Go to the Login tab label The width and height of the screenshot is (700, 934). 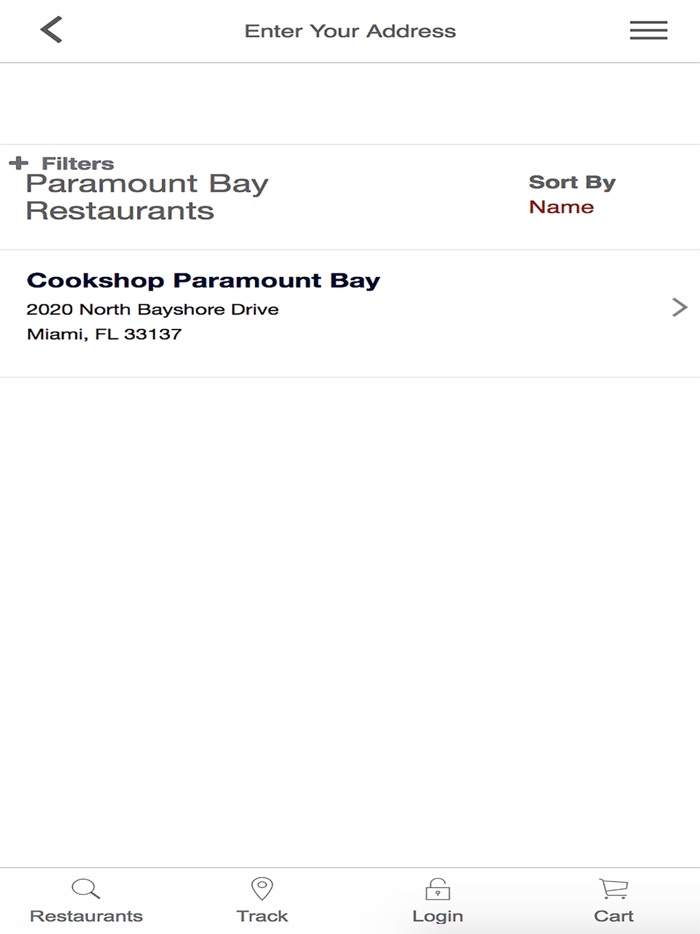tap(437, 916)
